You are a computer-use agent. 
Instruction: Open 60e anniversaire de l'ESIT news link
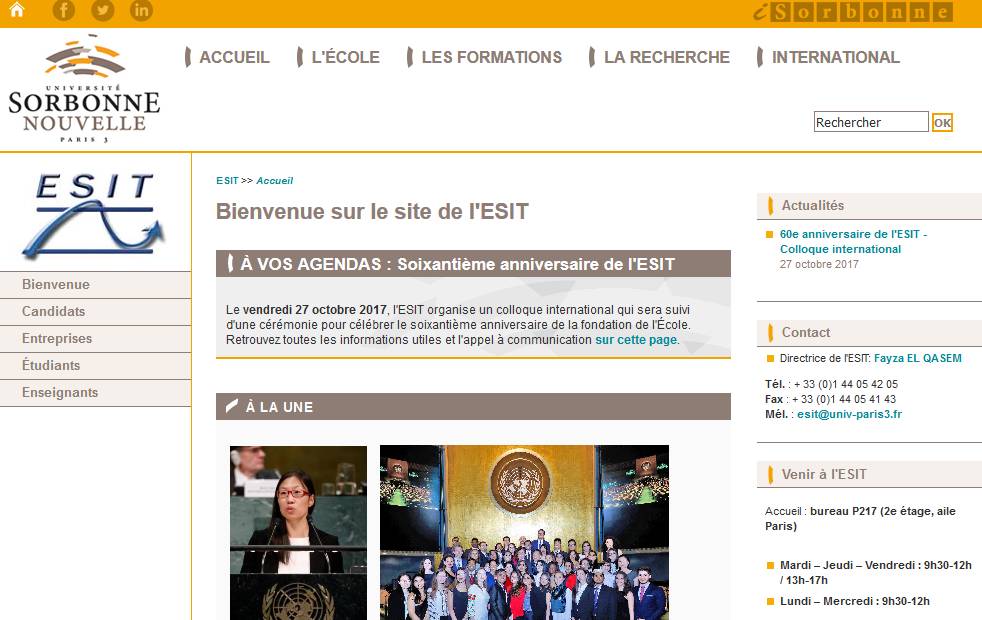(853, 241)
